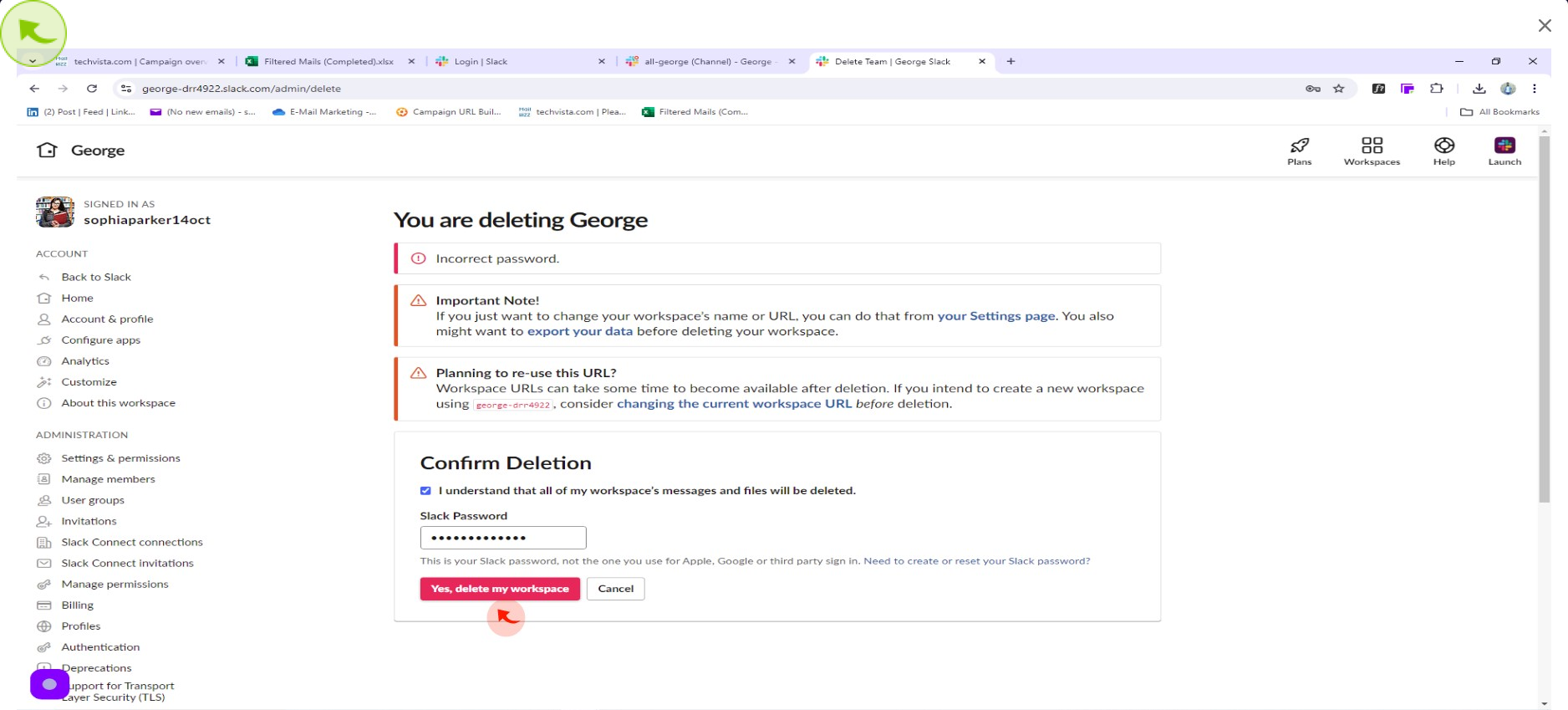This screenshot has height=710, width=1568.
Task: Switch to the techvista.com Campaign tab
Action: coord(139,61)
